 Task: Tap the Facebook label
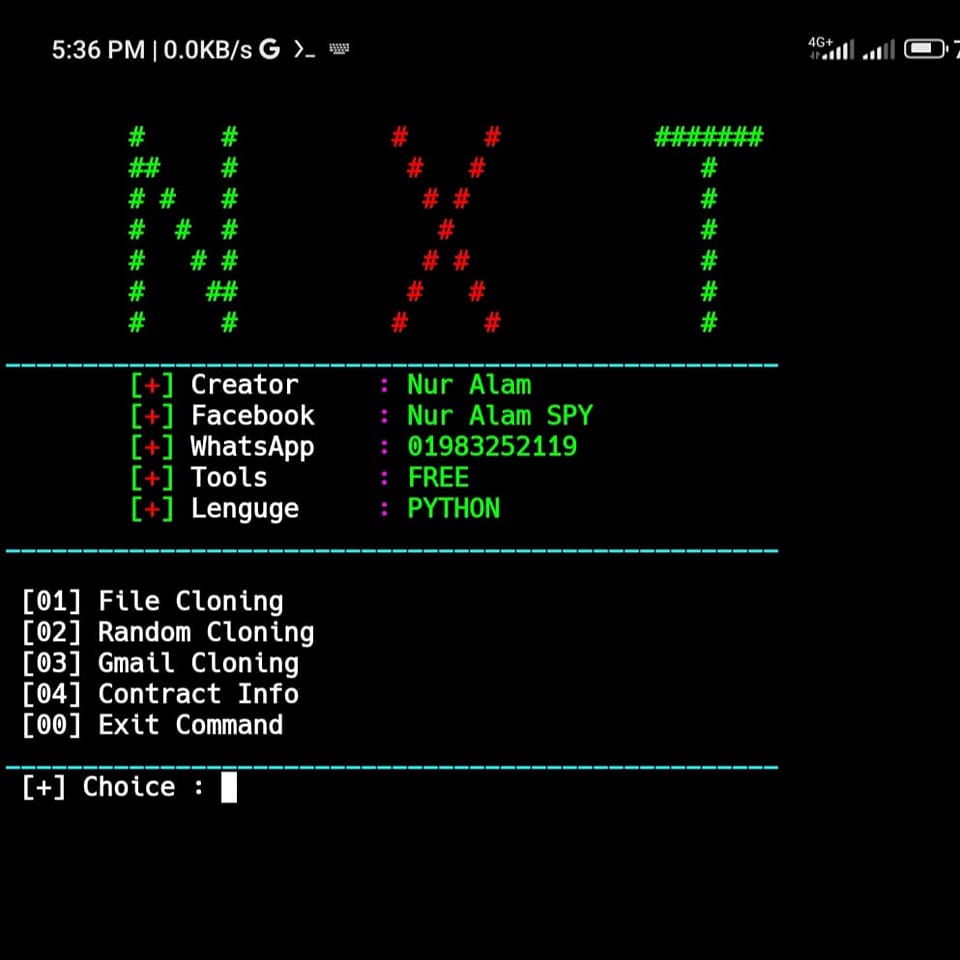coord(252,416)
